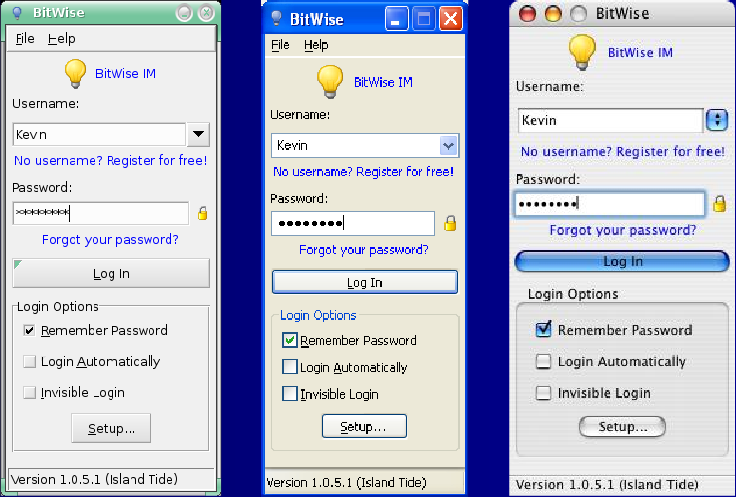
Task: Click Log In button in the Linux window
Action: (111, 273)
